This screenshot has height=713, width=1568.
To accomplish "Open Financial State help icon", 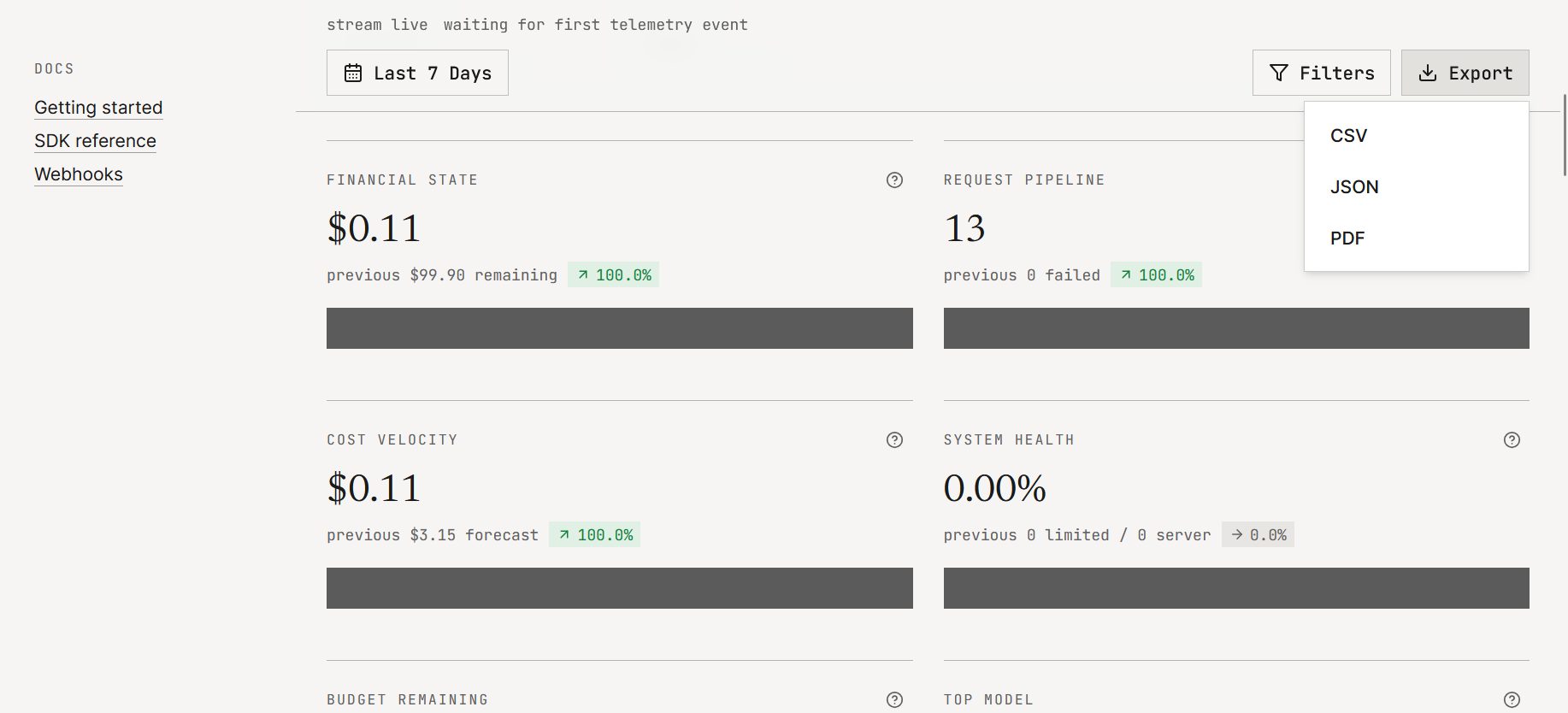I will 894,180.
